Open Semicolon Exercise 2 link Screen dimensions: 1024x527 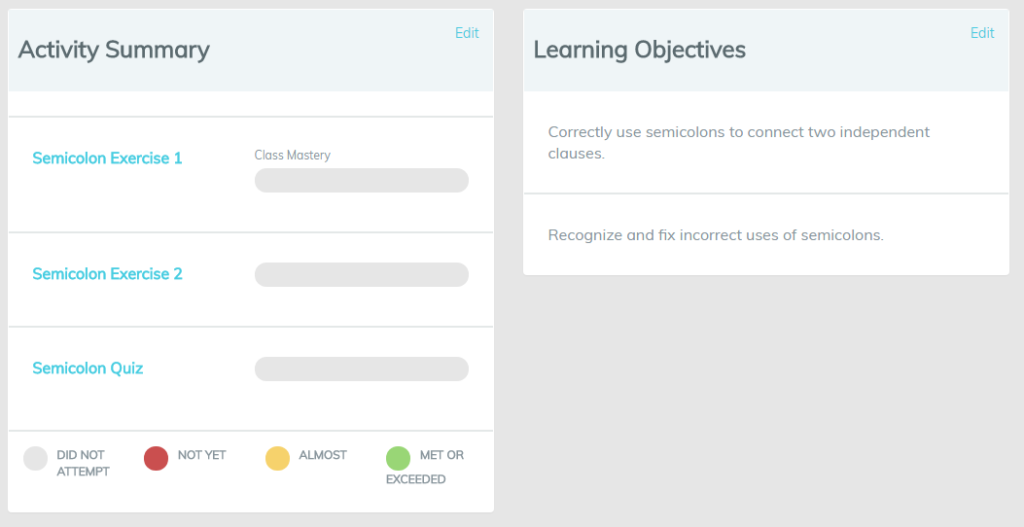click(x=107, y=274)
